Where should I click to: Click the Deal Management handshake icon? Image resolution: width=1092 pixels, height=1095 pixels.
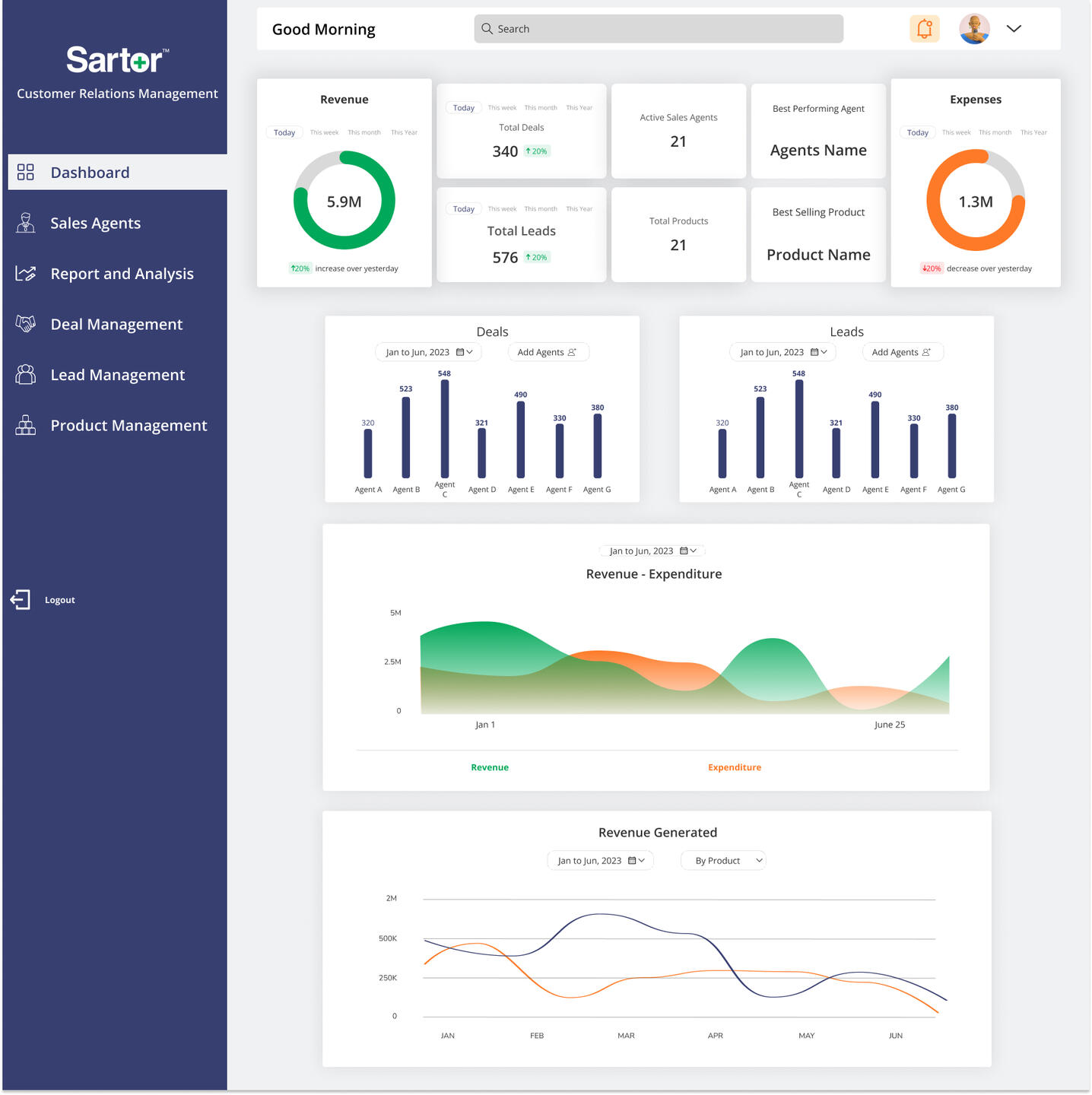point(26,324)
